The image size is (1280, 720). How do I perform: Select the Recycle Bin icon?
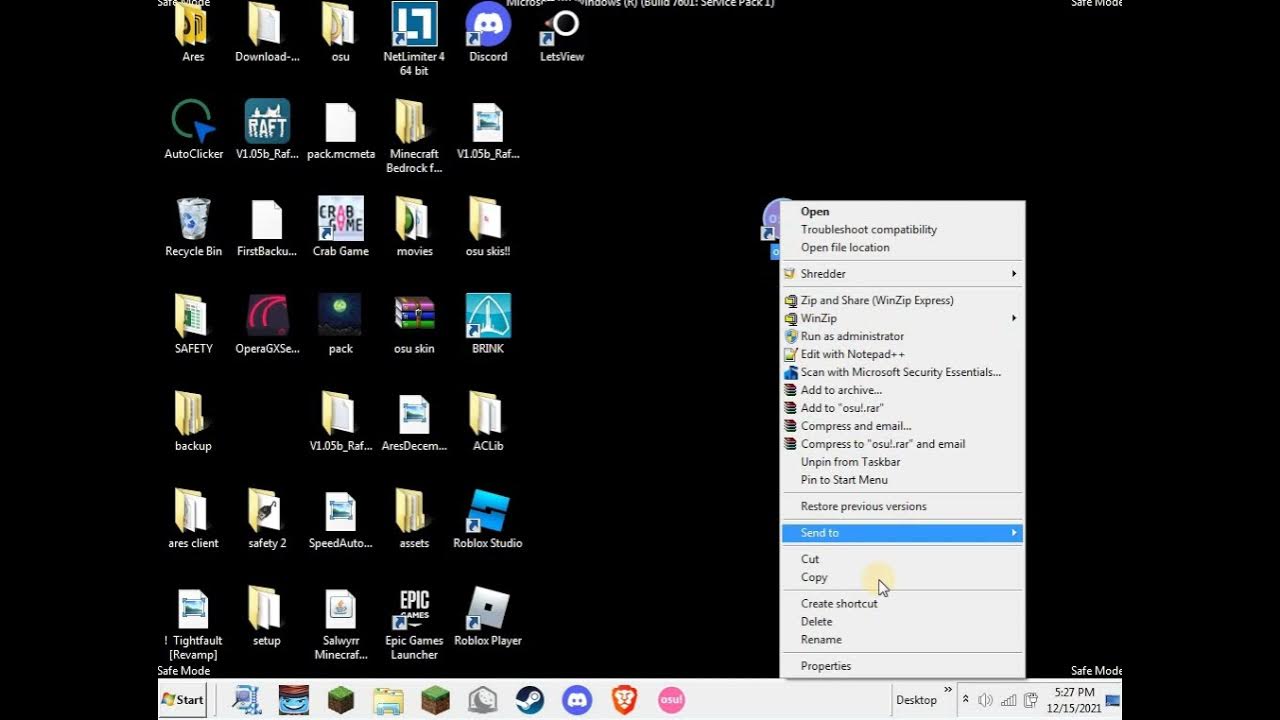(x=193, y=226)
